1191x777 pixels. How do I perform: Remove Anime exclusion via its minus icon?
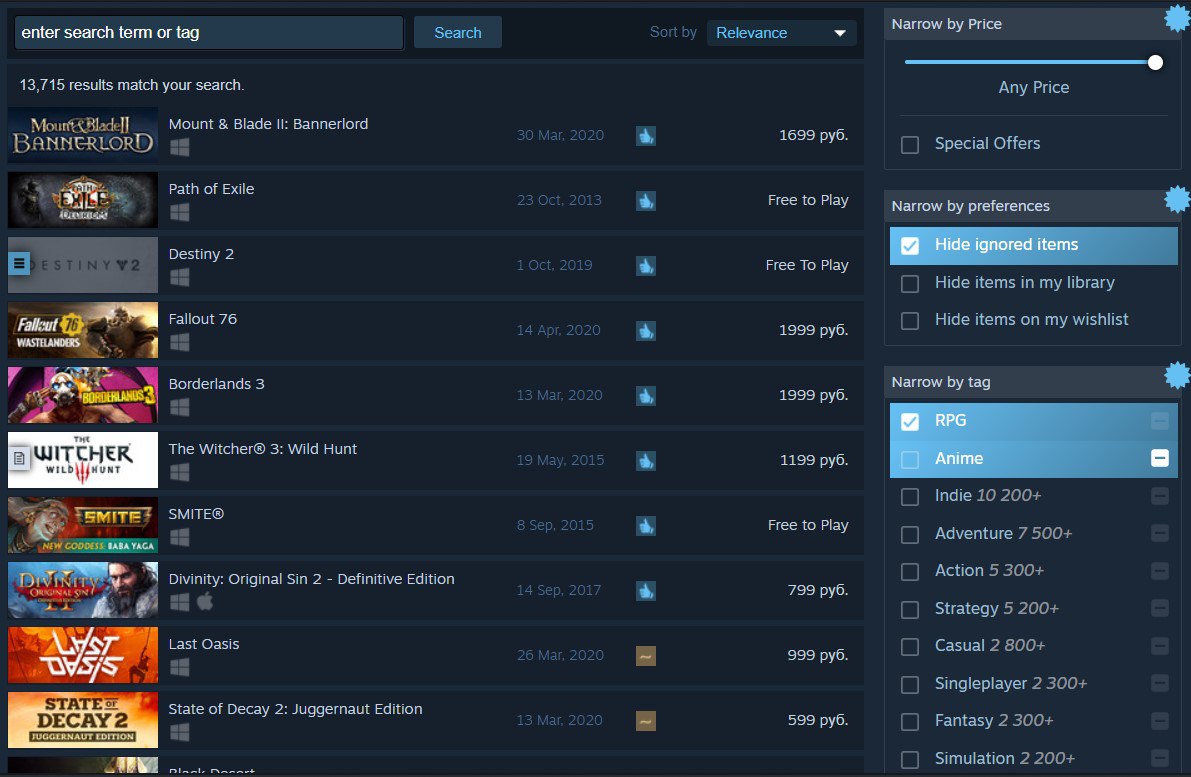pos(1159,458)
